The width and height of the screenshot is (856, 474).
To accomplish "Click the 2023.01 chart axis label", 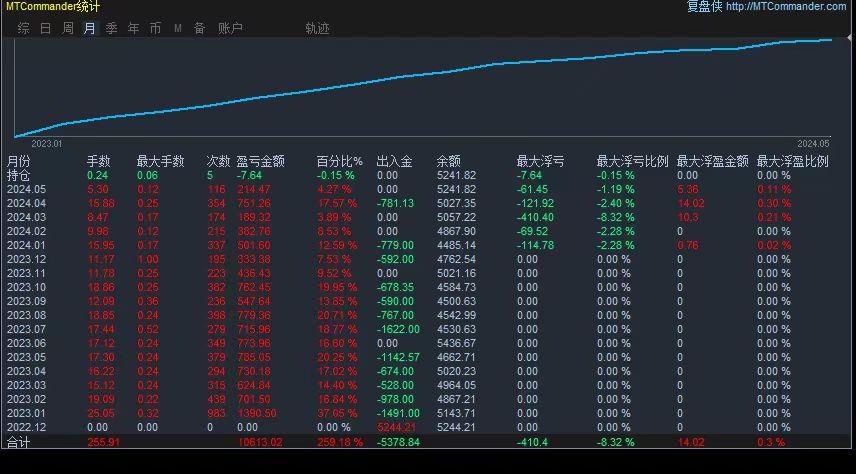I will click(x=47, y=144).
